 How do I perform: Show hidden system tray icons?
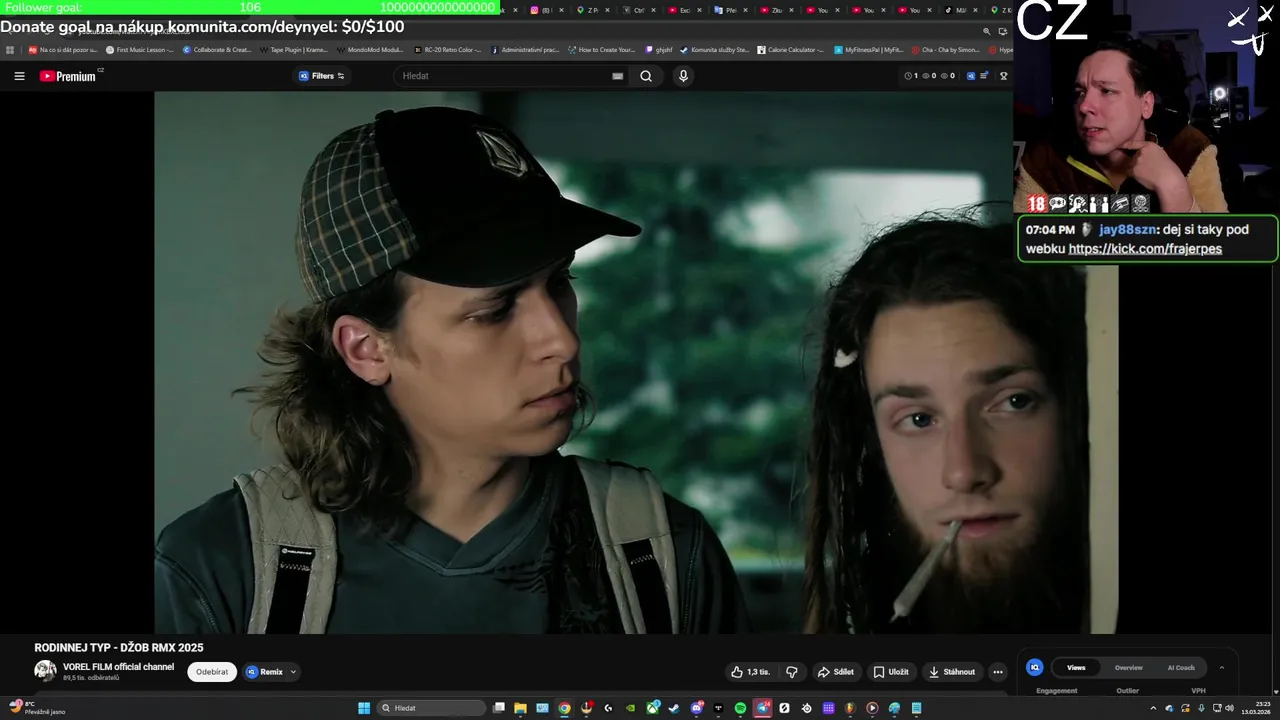tap(1154, 708)
